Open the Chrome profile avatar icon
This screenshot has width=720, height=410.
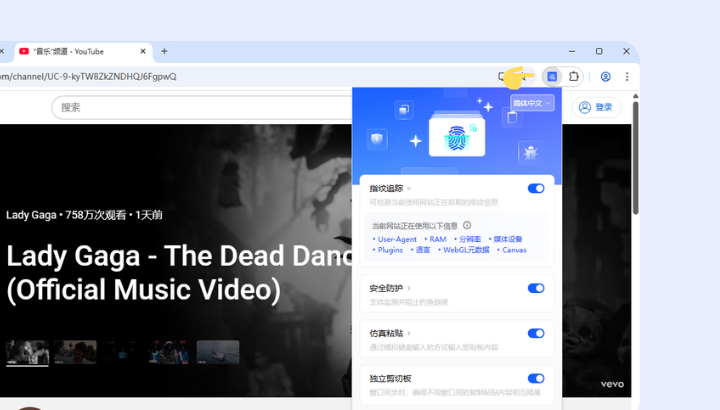pyautogui.click(x=606, y=77)
